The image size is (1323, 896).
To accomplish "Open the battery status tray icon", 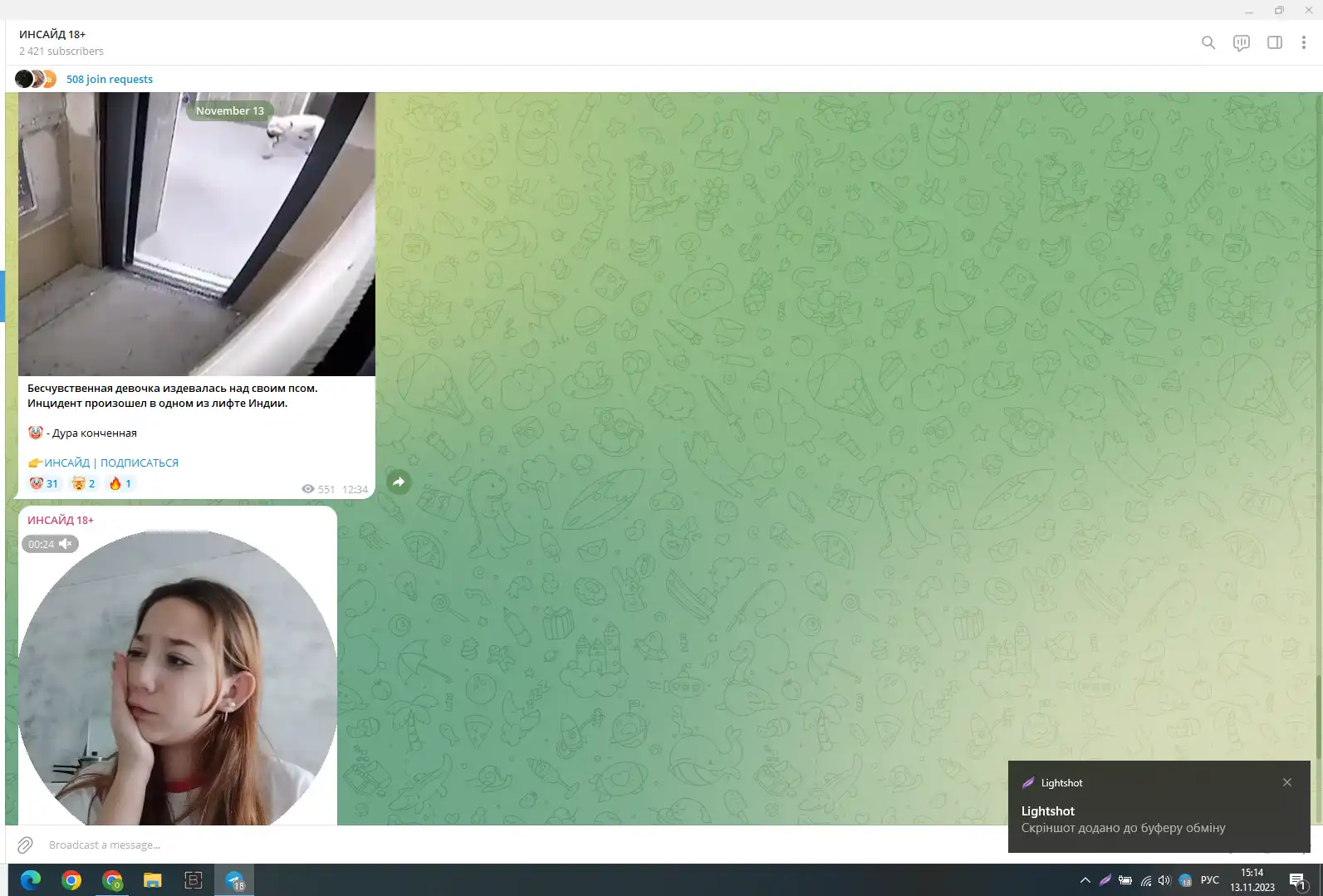I will point(1125,880).
